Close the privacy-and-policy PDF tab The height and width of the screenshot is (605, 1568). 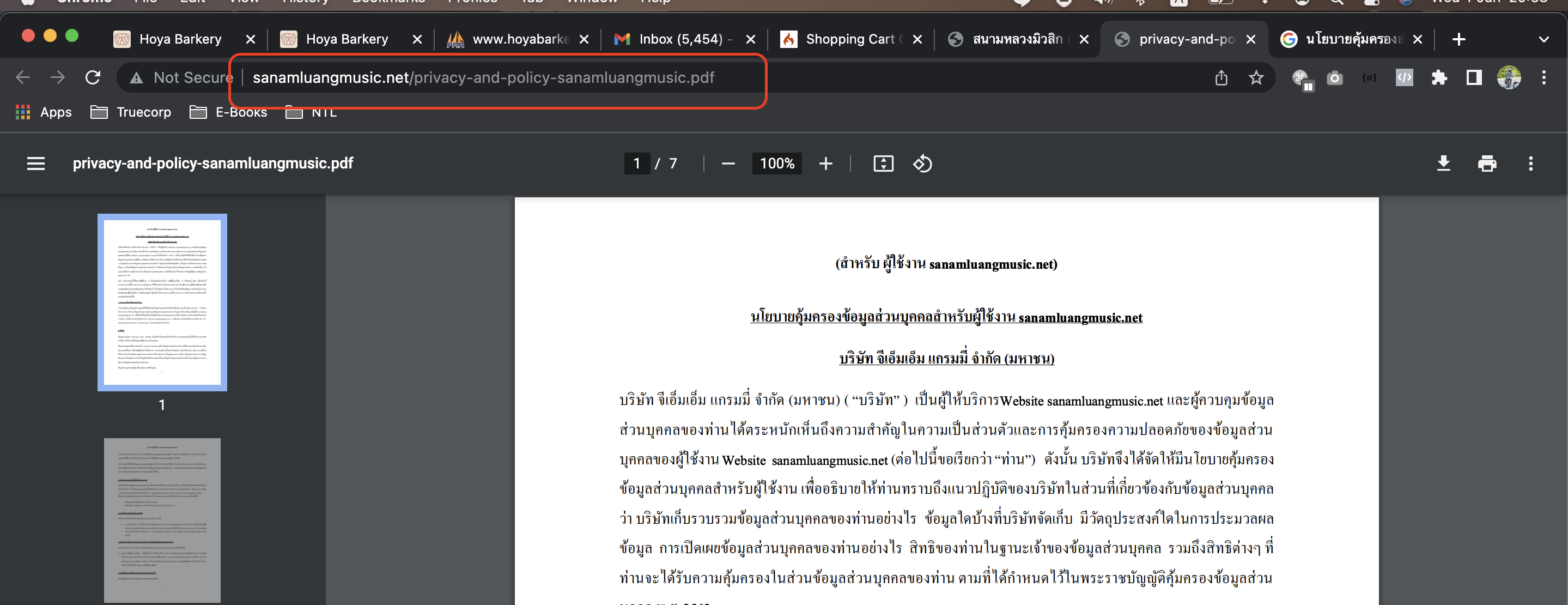pyautogui.click(x=1251, y=40)
